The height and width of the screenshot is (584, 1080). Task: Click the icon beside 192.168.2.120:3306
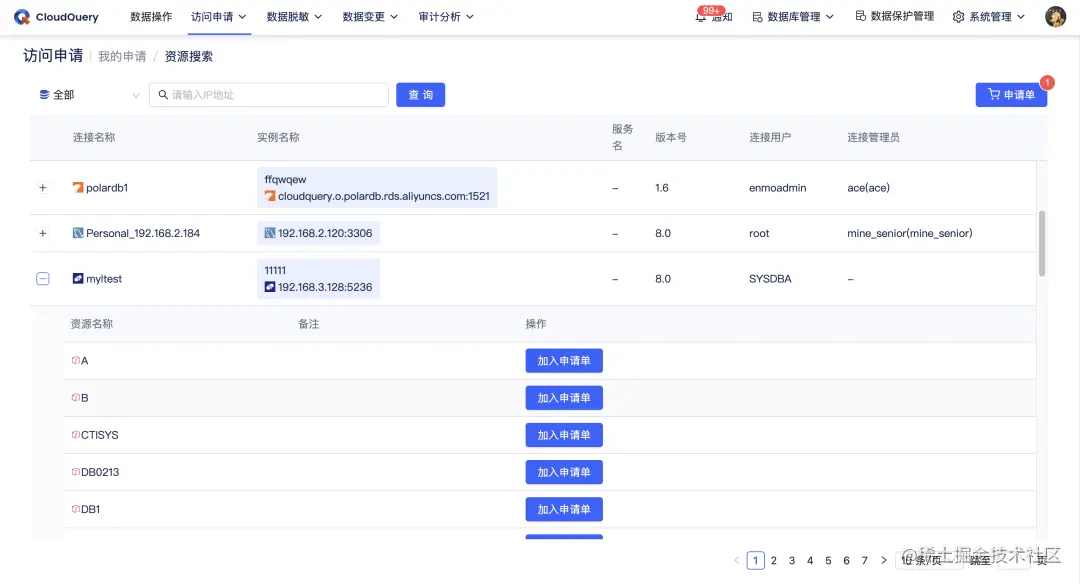(x=270, y=233)
